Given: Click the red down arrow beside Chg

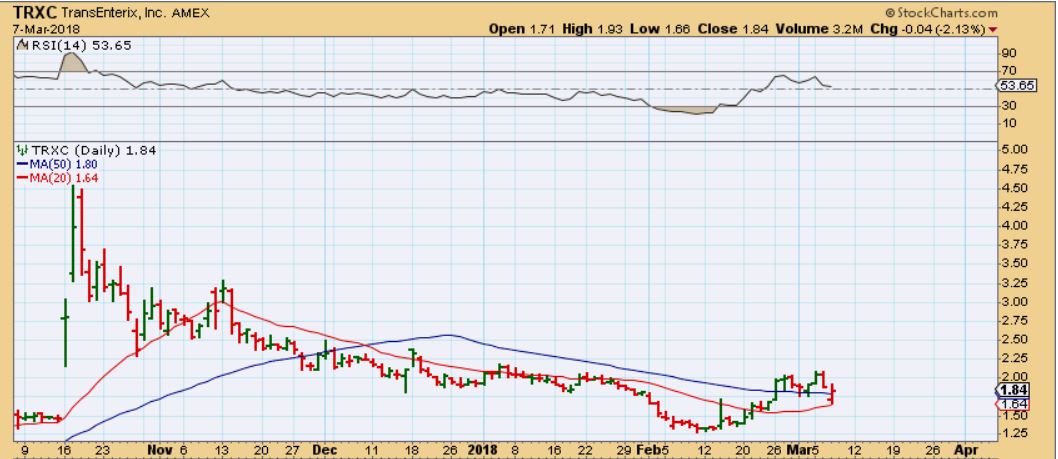Looking at the screenshot, I should pyautogui.click(x=993, y=30).
